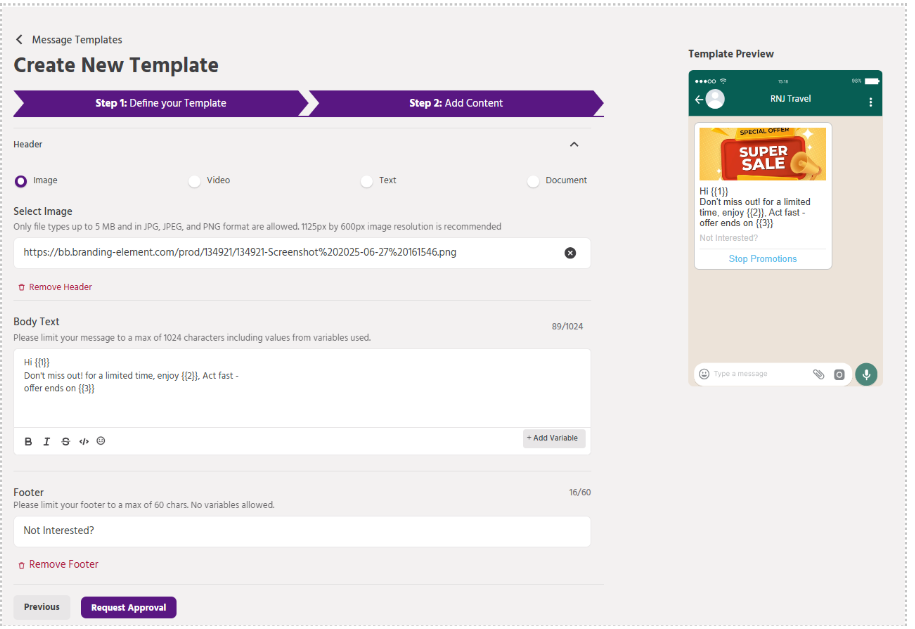Clear the image URL with the X icon

coord(570,253)
